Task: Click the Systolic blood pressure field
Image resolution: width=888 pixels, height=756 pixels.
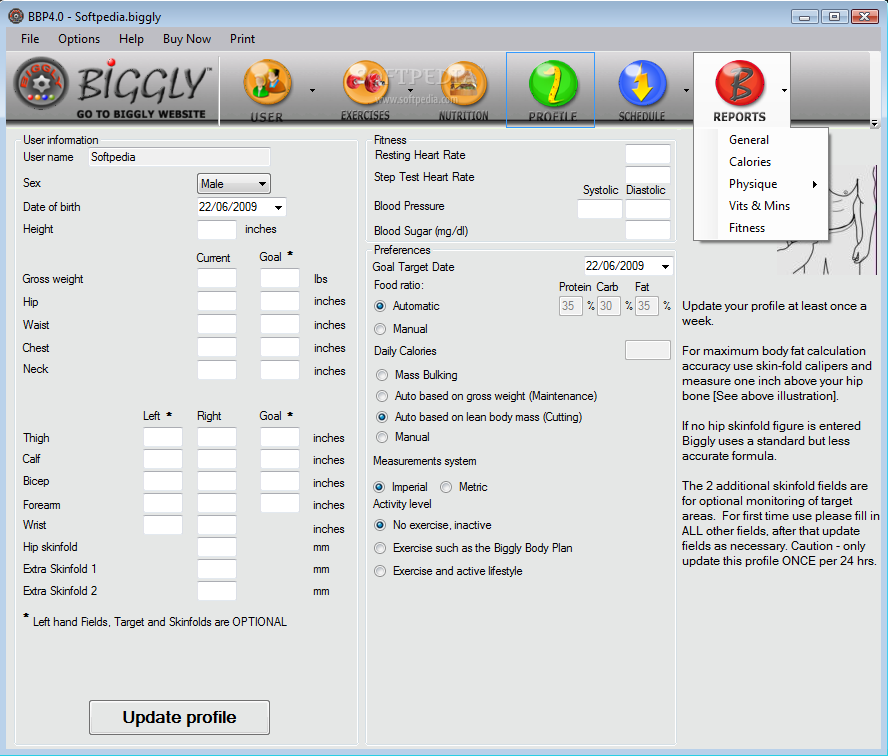Action: click(x=600, y=209)
